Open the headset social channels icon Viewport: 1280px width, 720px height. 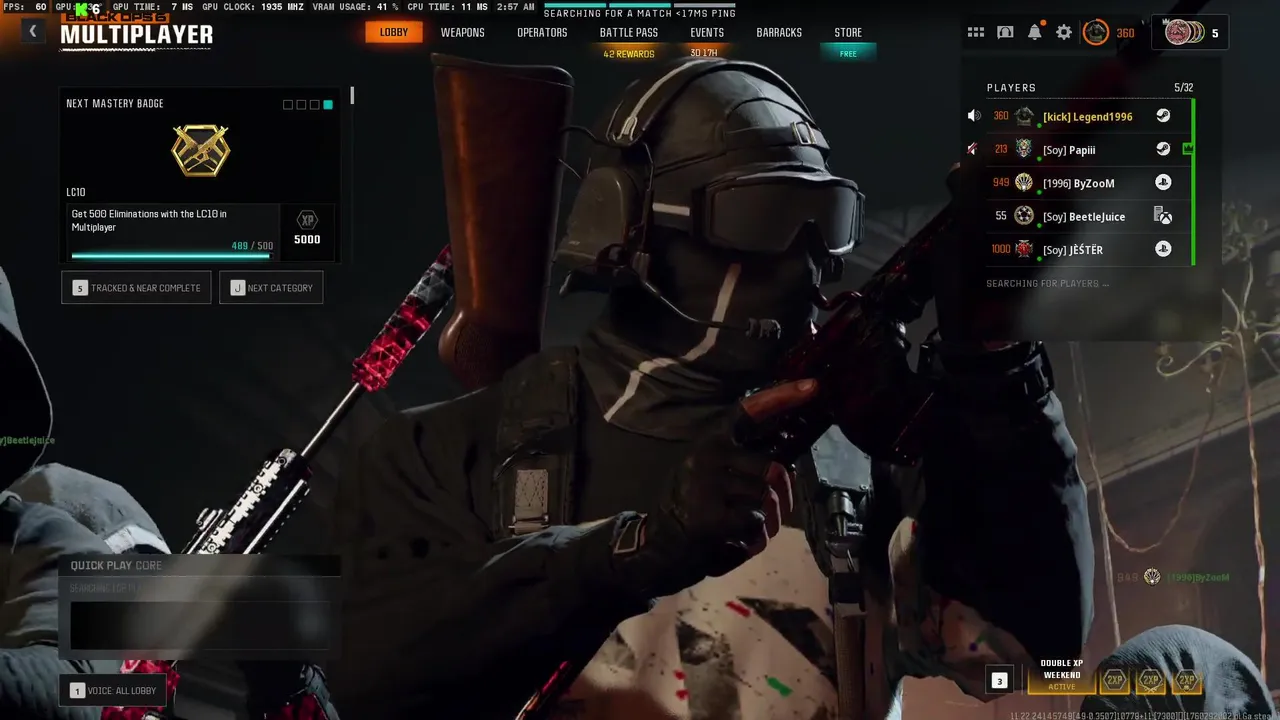pos(1005,33)
